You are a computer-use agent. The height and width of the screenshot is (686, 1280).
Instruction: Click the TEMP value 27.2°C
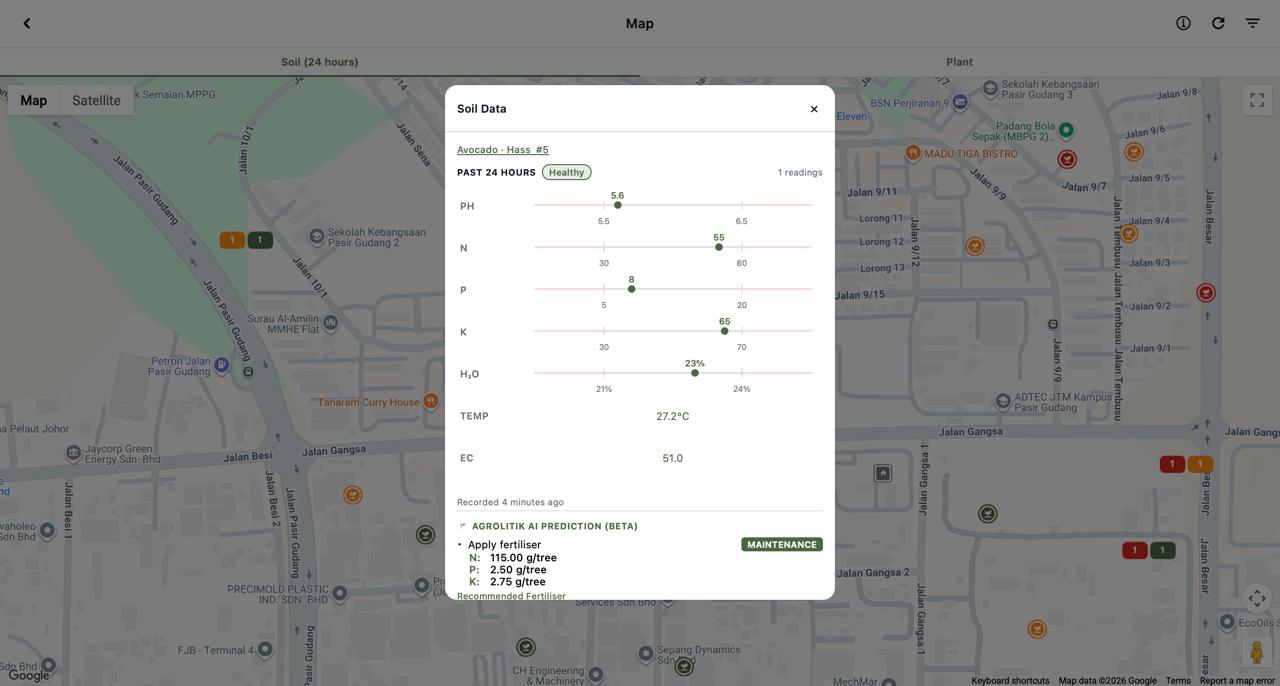672,416
